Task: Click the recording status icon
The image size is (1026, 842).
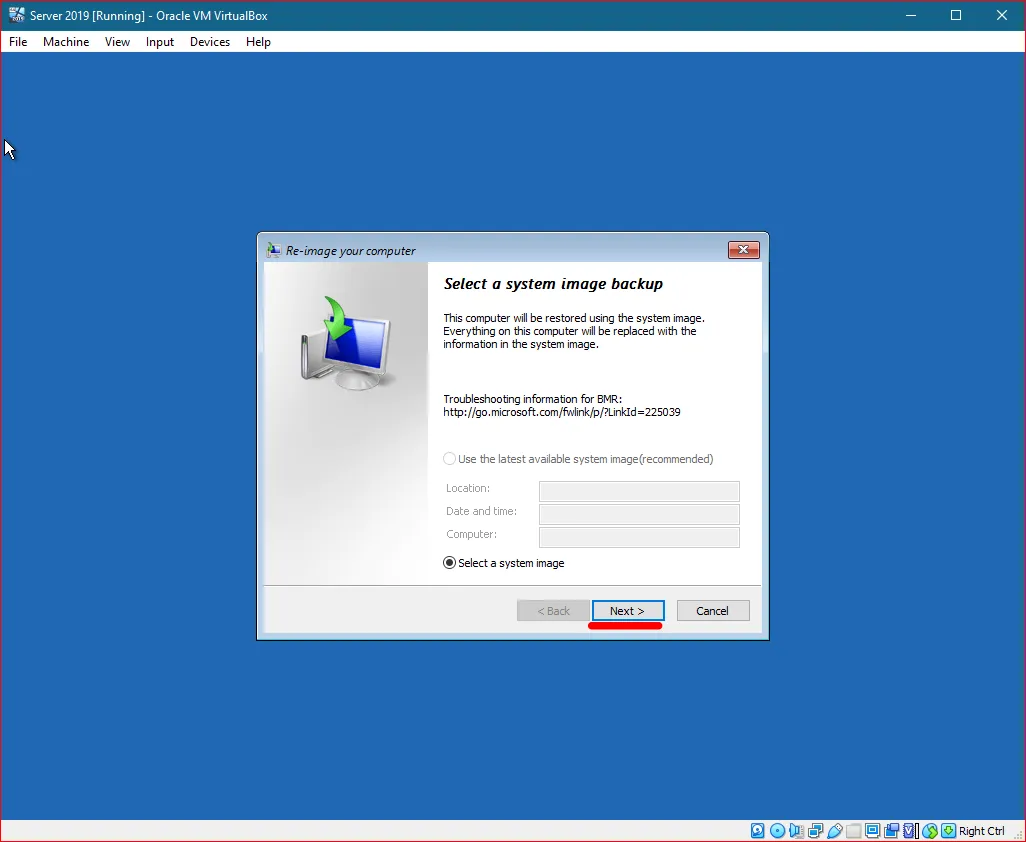Action: pyautogui.click(x=892, y=830)
